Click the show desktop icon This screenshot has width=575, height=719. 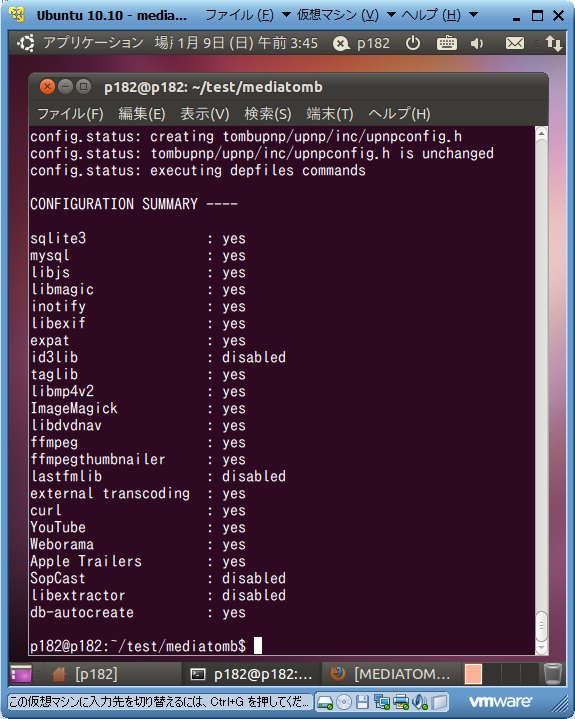[x=21, y=674]
